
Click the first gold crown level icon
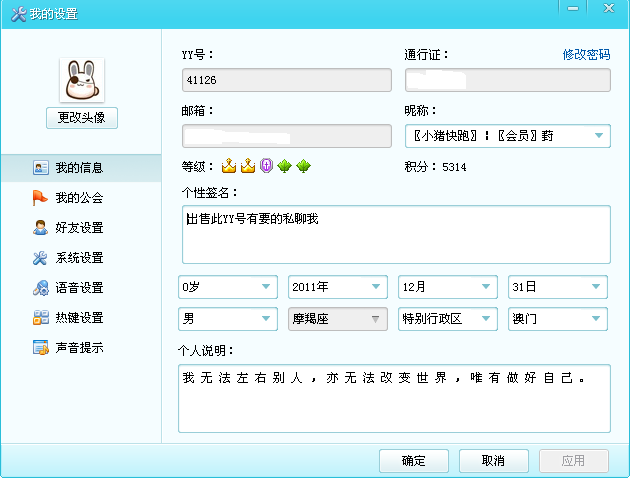(x=229, y=165)
